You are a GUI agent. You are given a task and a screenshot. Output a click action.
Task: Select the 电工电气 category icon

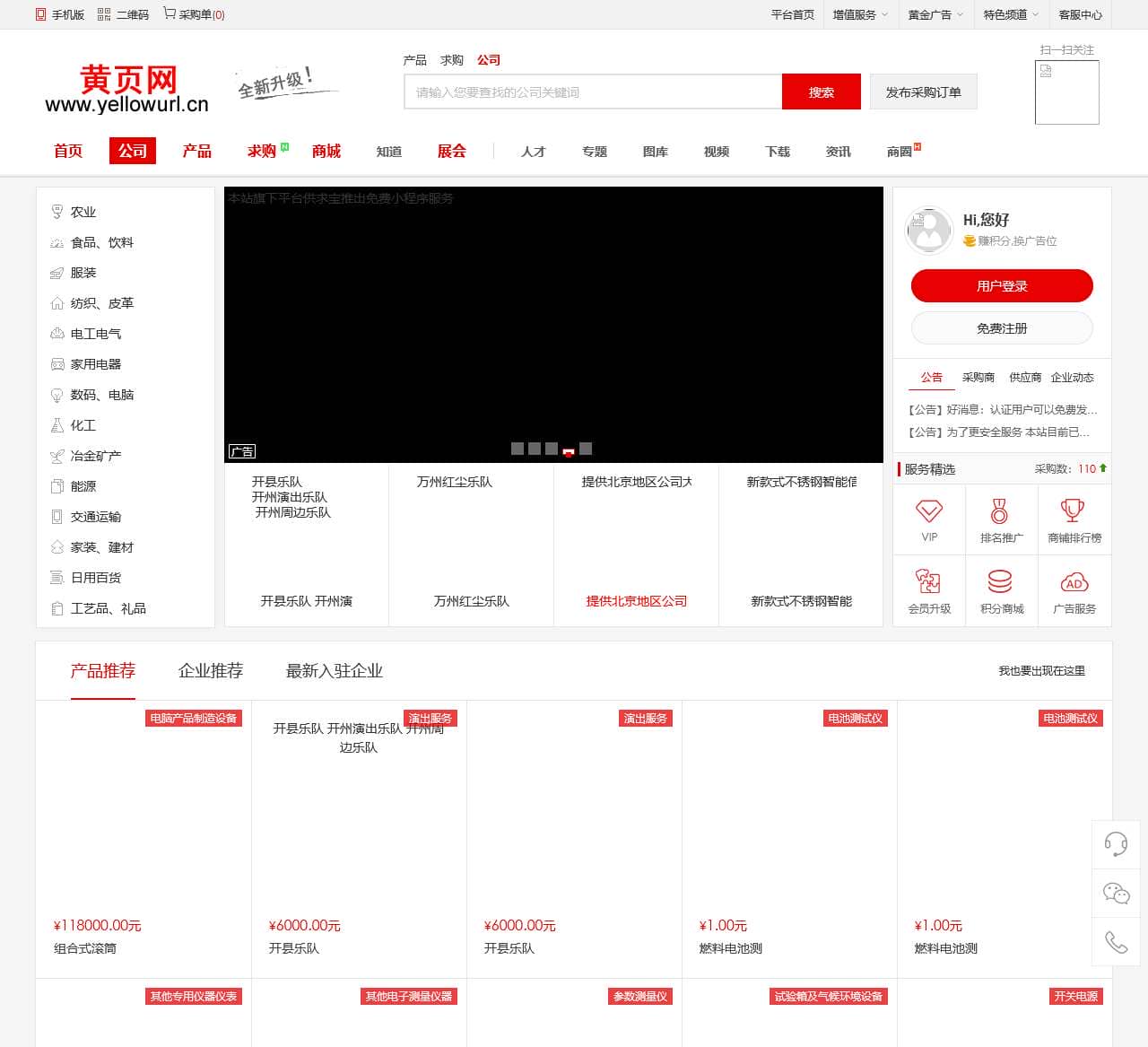tap(57, 334)
